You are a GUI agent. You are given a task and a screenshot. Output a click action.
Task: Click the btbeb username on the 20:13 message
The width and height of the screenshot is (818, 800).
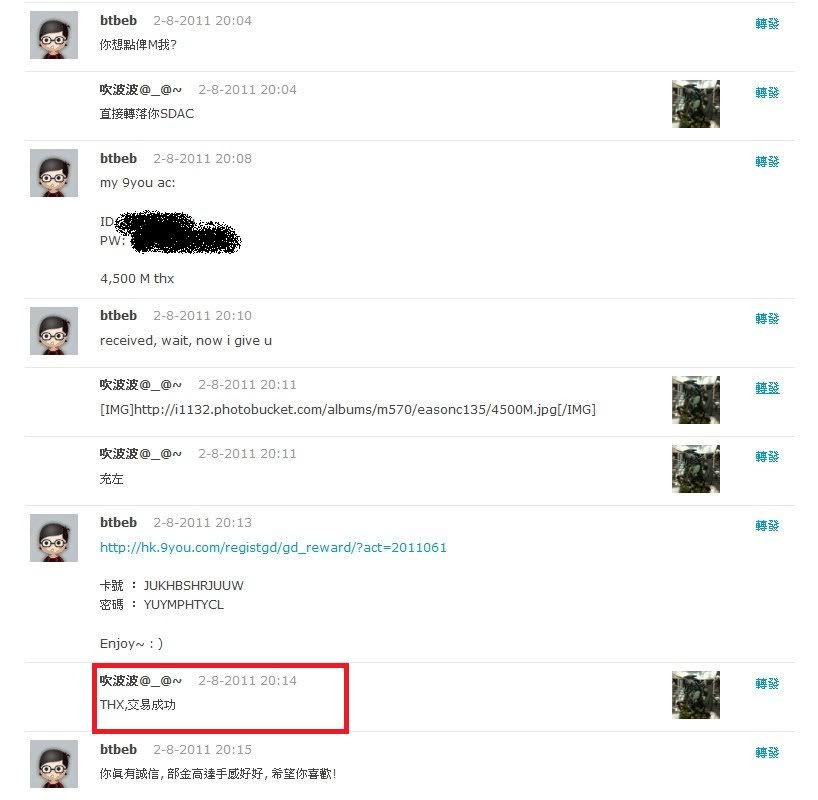tap(118, 522)
